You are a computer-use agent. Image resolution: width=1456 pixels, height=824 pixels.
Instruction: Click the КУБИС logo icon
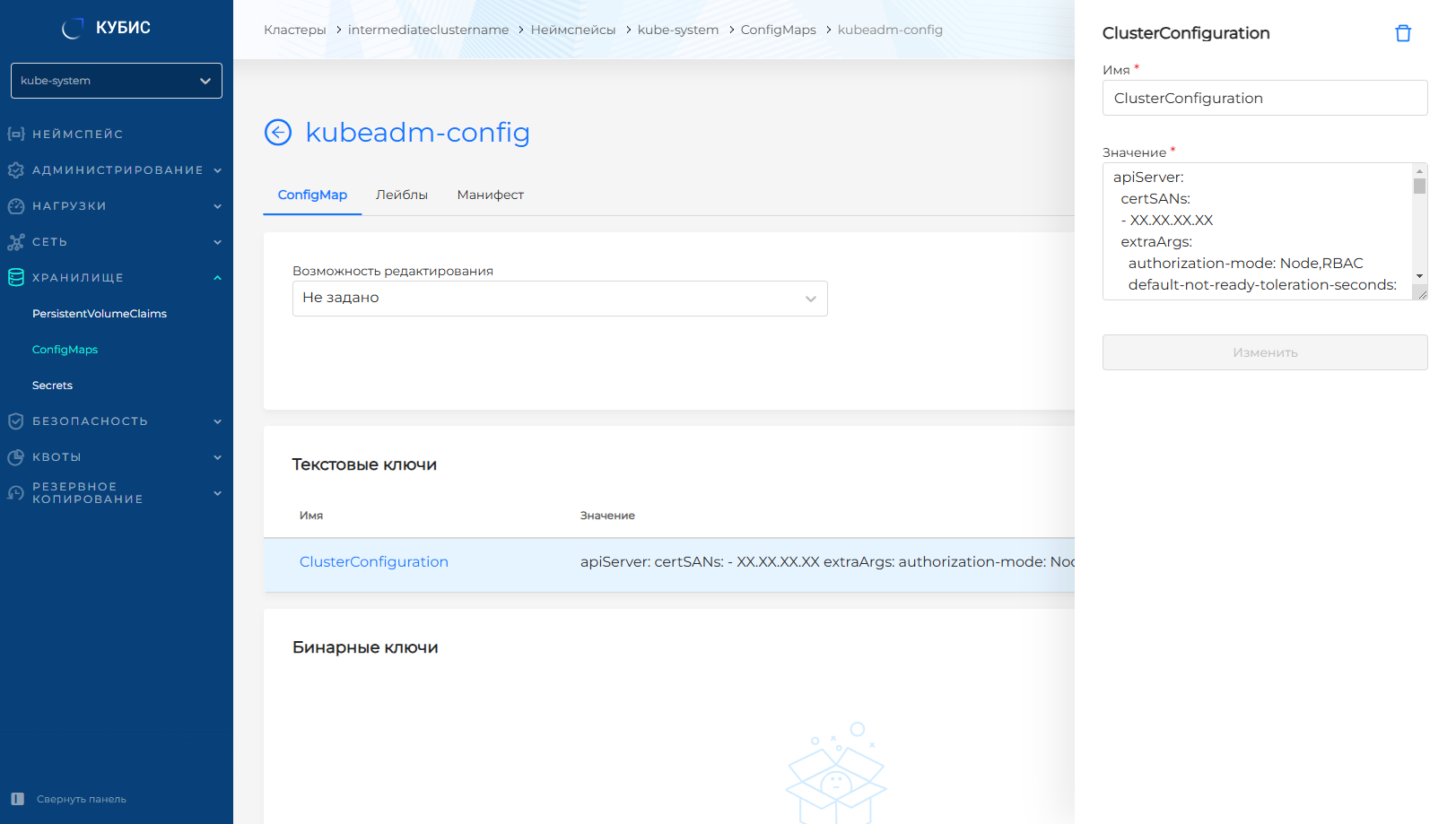click(73, 29)
